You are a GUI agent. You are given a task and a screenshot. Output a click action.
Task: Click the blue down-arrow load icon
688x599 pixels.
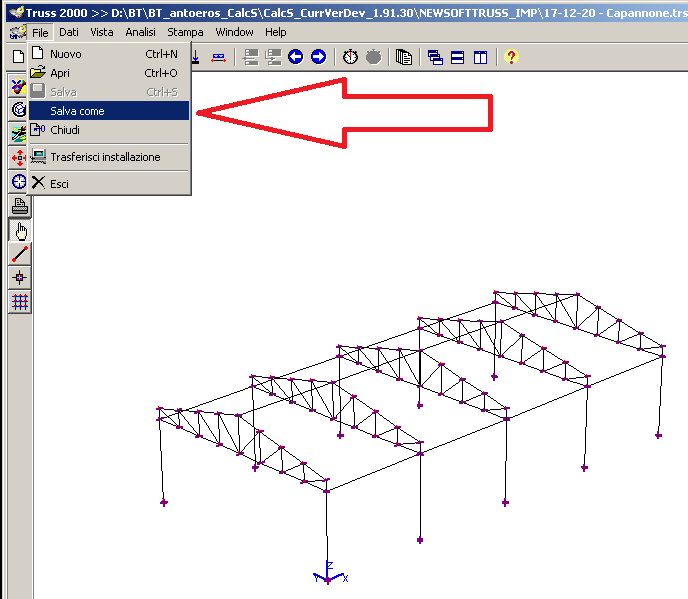[196, 57]
